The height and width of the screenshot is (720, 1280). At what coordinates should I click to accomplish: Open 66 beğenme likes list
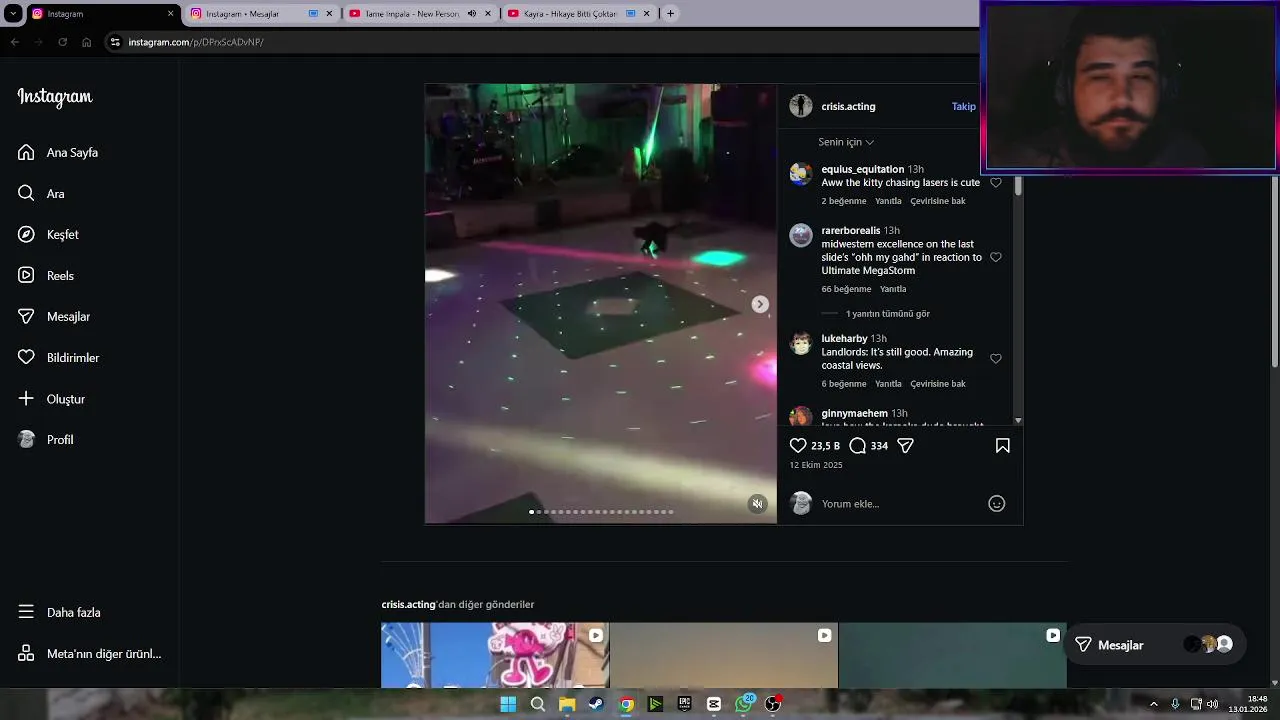[846, 289]
